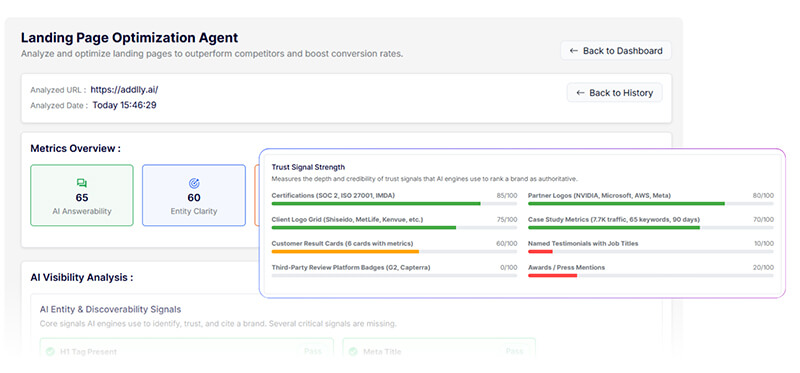Click the 'AI Visibility Analysis :' heading

(82, 278)
